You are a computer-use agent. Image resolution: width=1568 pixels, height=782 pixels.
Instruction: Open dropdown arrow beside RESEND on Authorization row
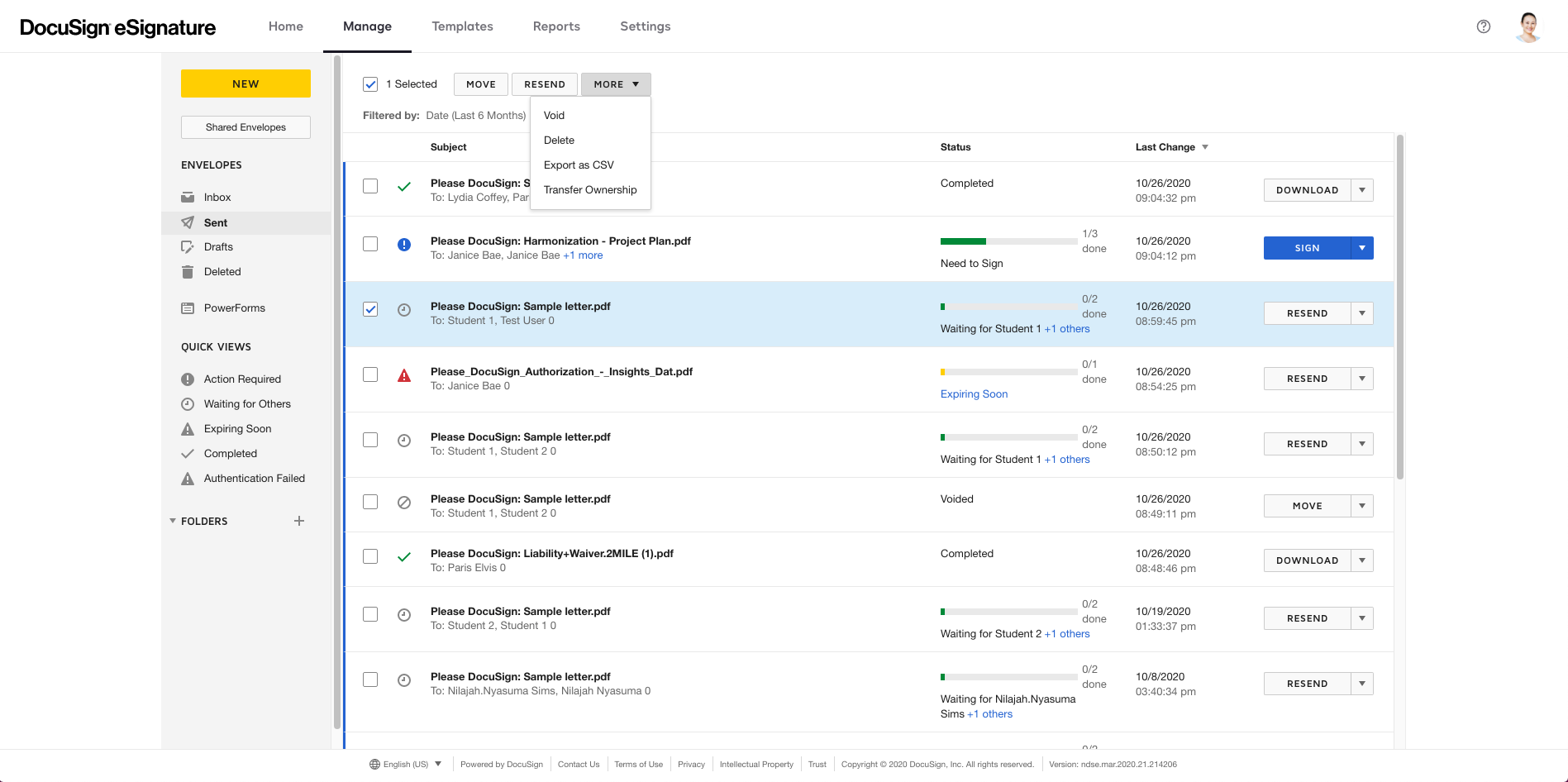tap(1362, 379)
